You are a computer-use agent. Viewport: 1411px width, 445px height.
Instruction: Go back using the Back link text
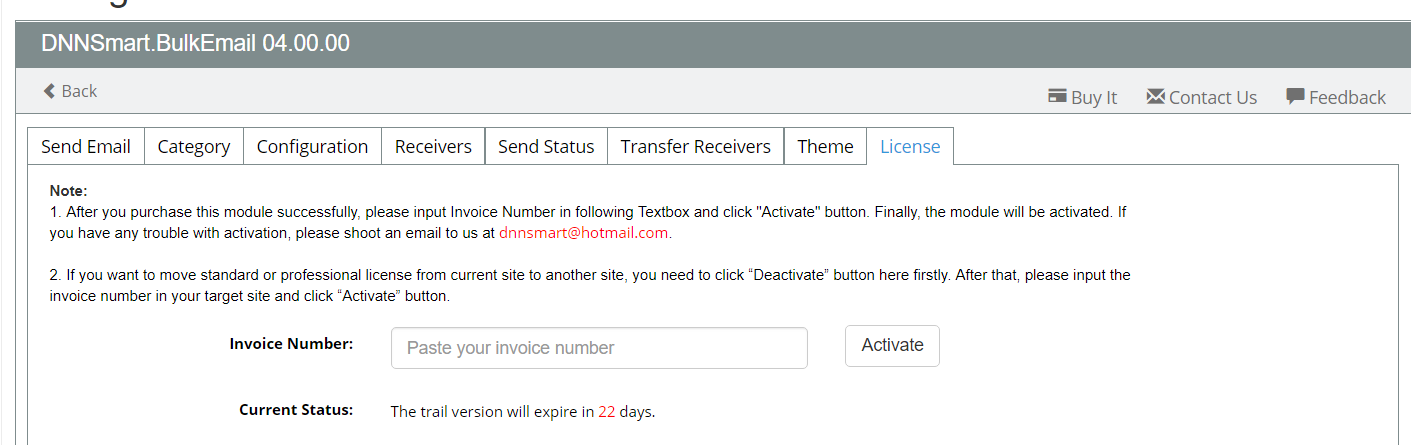click(79, 91)
